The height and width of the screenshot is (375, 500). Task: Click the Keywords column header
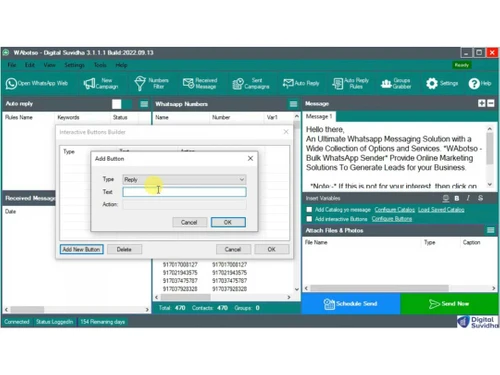(x=69, y=117)
